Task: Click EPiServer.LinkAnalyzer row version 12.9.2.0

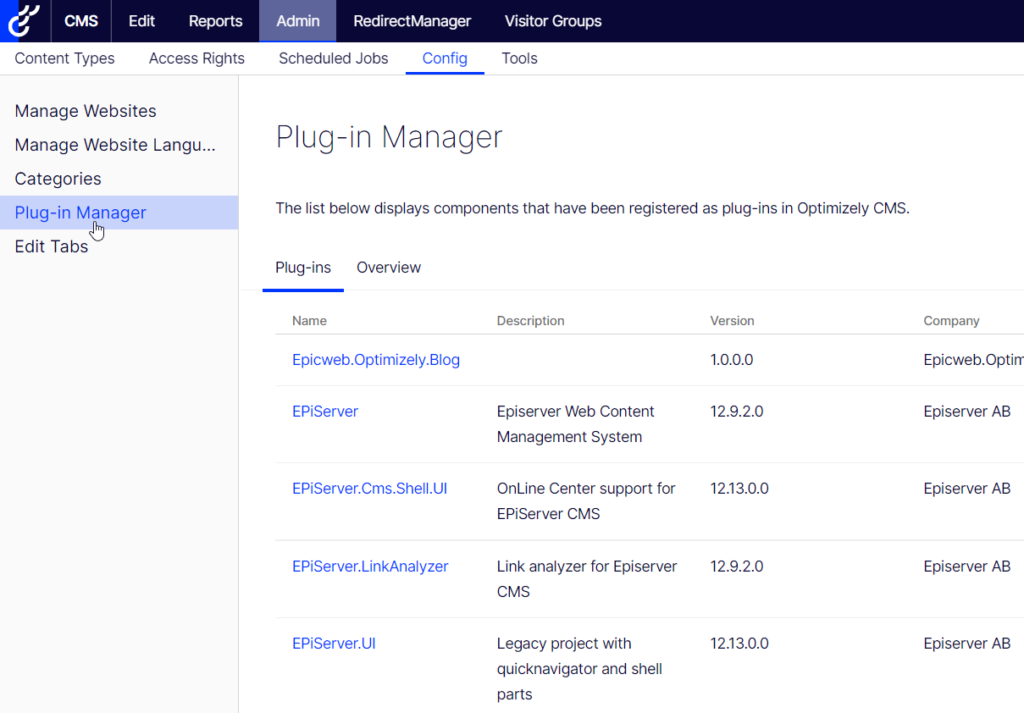Action: tap(737, 566)
